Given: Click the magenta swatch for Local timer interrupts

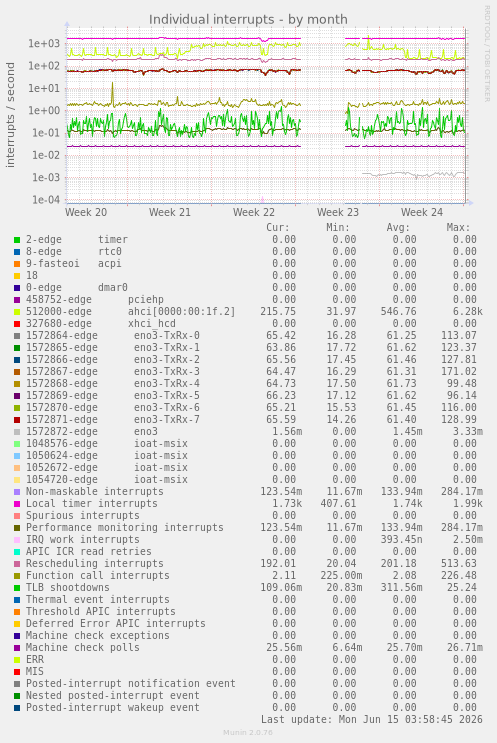Looking at the screenshot, I should (17, 504).
